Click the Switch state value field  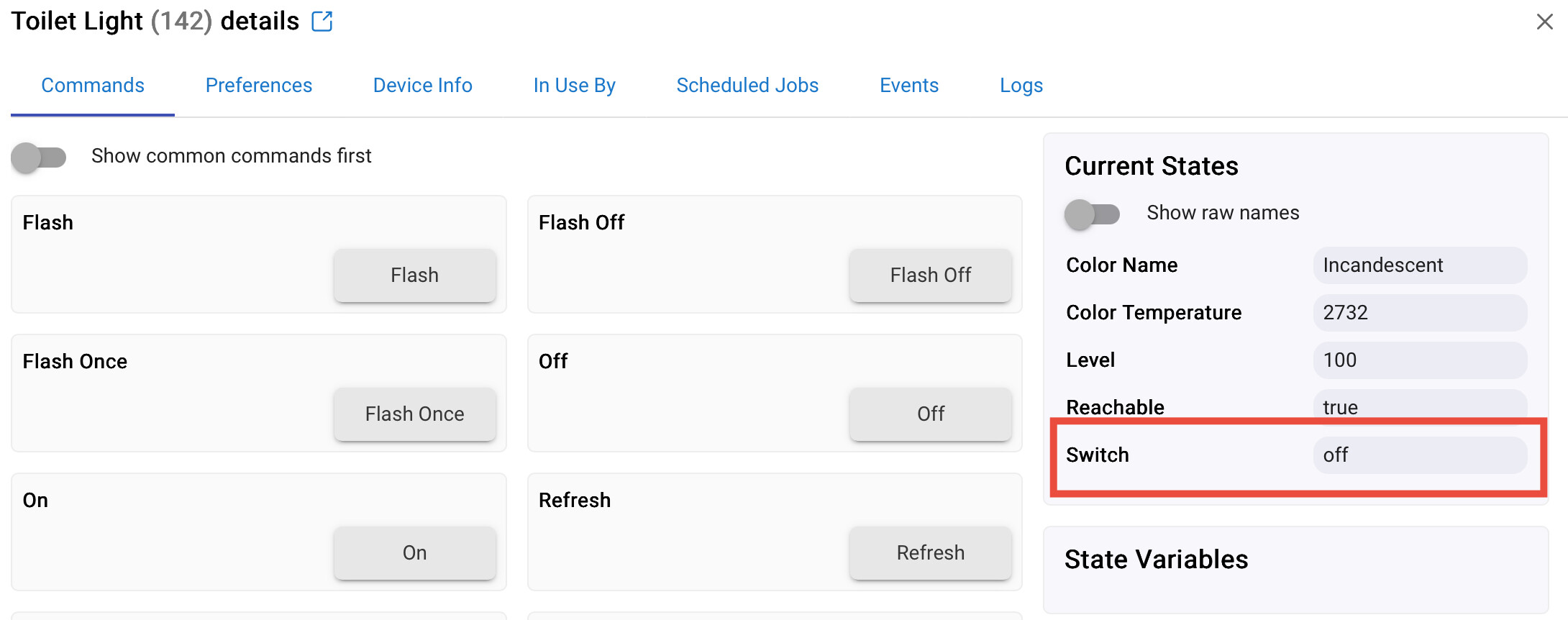[1420, 455]
